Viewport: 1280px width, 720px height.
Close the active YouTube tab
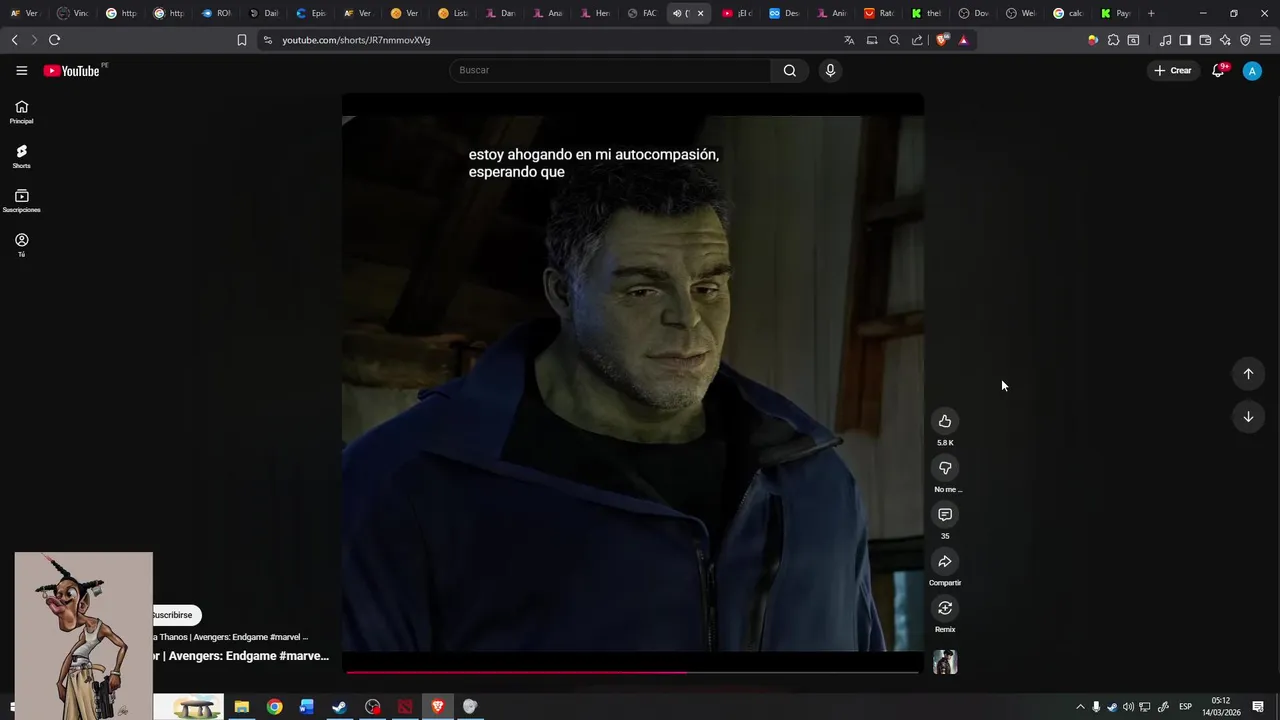click(700, 13)
